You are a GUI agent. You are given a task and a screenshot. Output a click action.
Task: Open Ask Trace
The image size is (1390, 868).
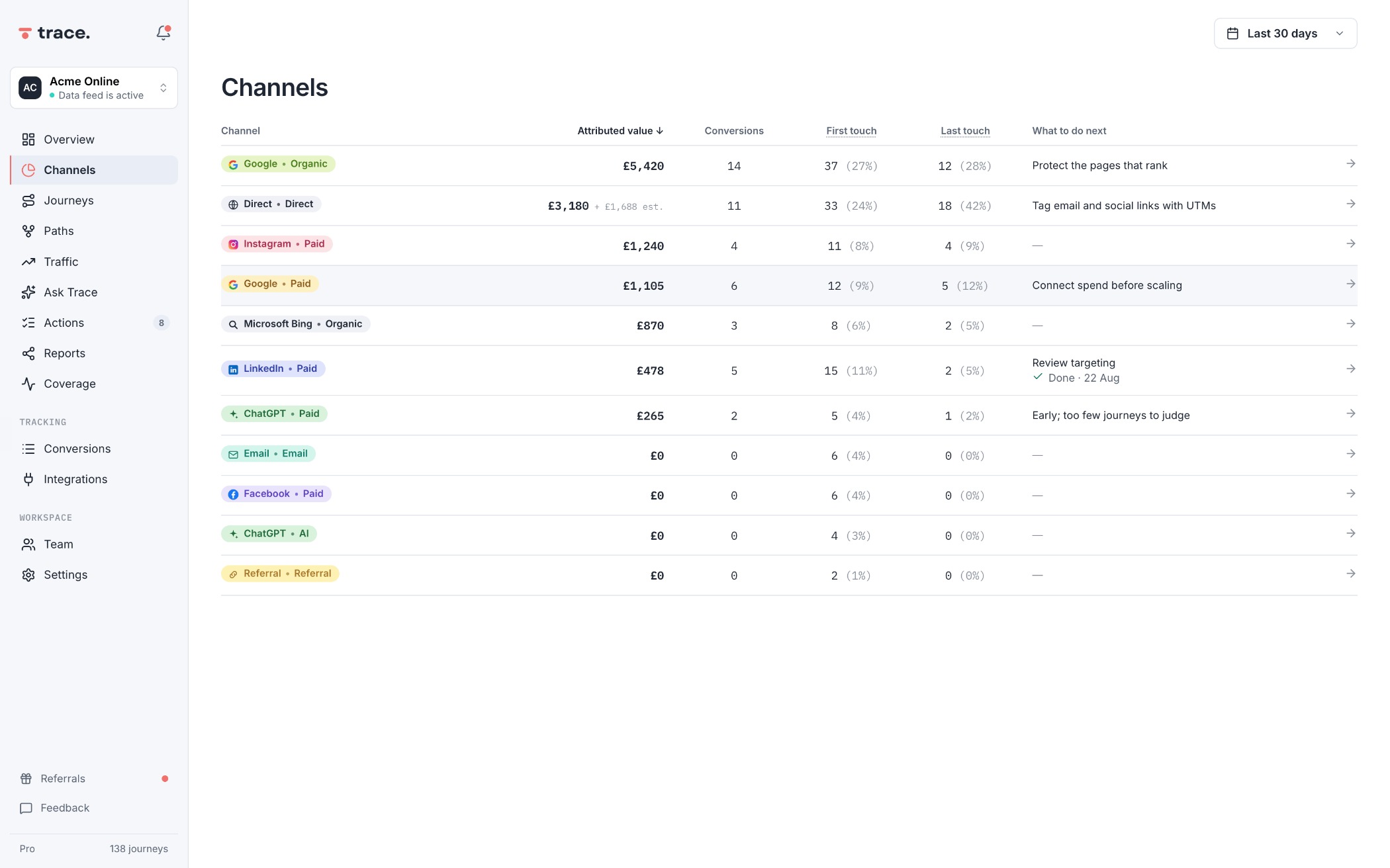(94, 292)
